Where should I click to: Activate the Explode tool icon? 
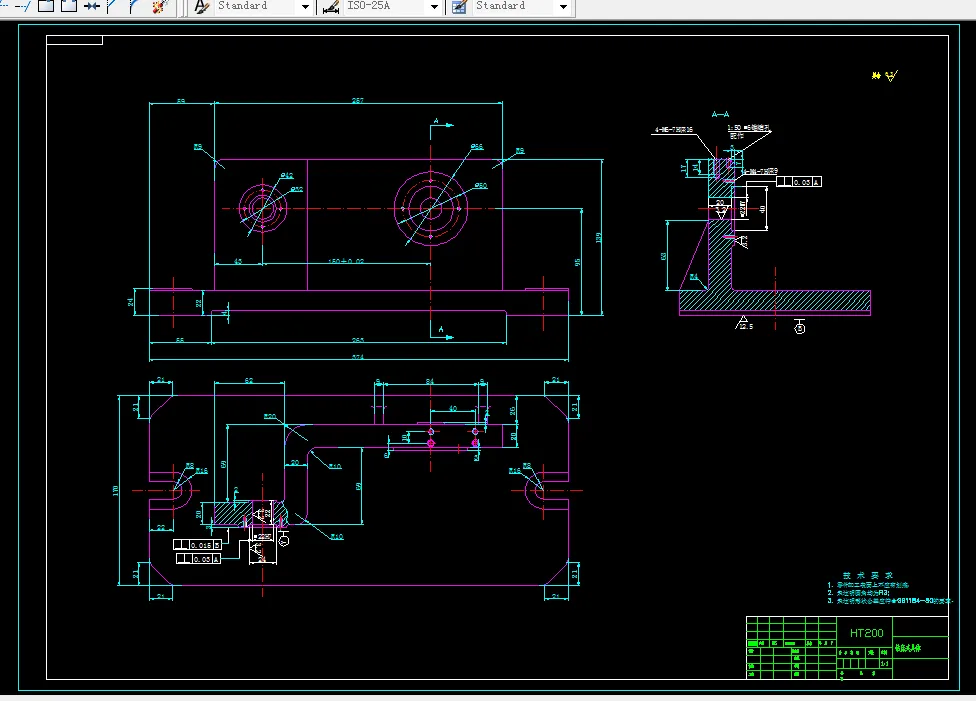click(159, 6)
